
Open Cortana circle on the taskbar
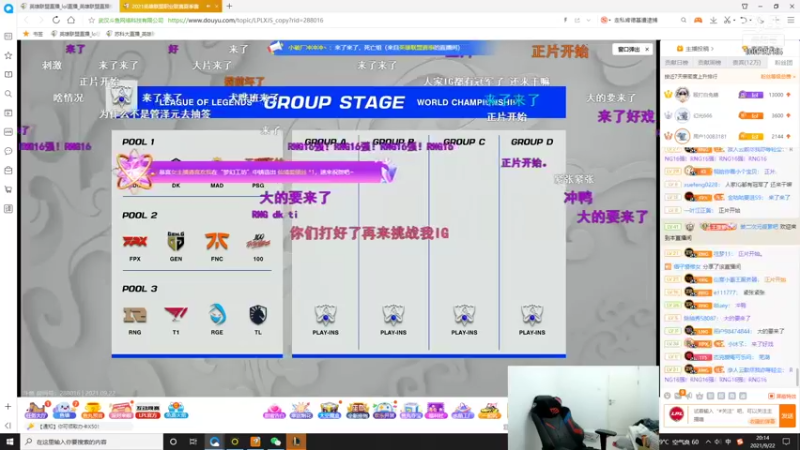pyautogui.click(x=173, y=442)
